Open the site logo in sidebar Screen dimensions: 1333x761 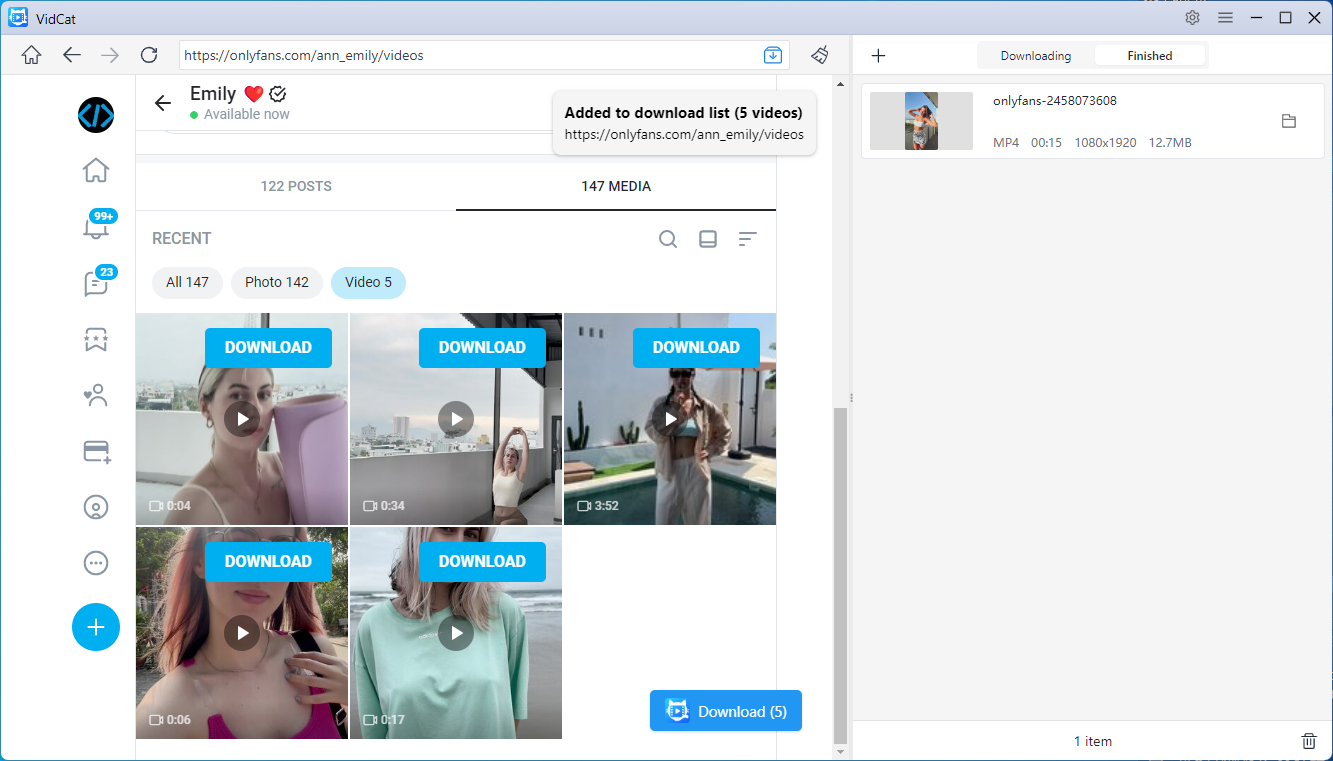tap(96, 115)
